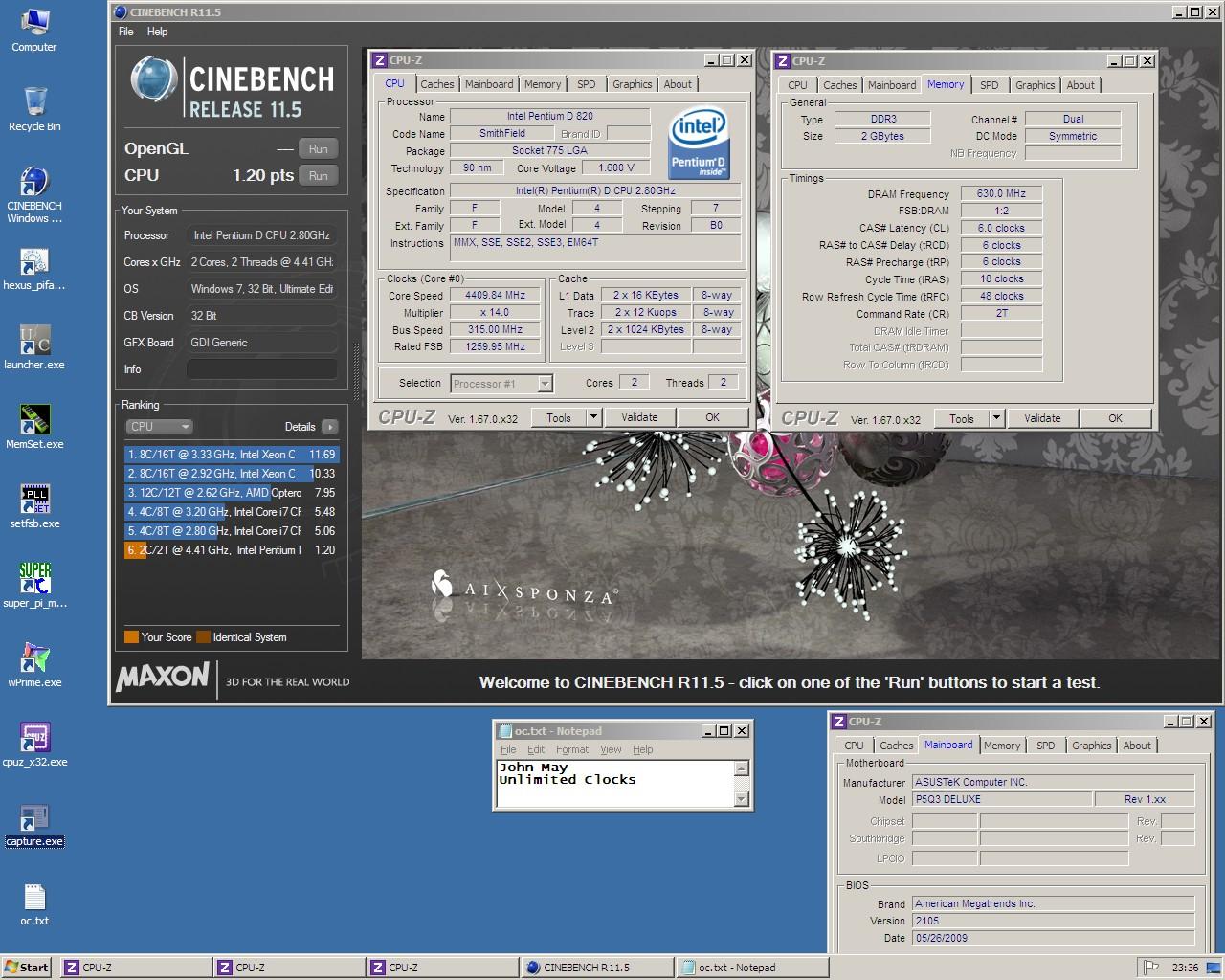
Task: Open the Format menu in Notepad
Action: pos(572,749)
